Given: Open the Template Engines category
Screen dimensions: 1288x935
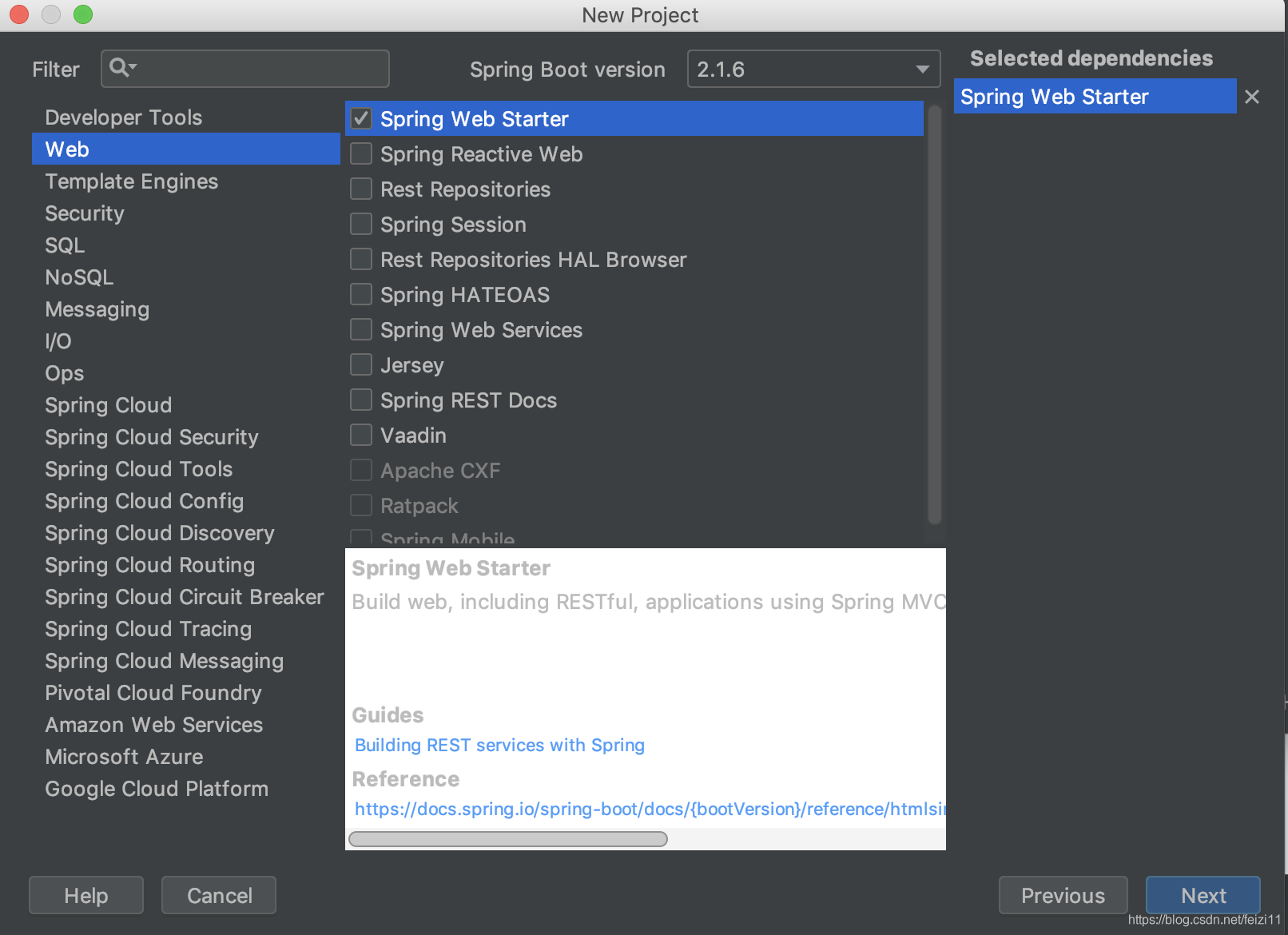Looking at the screenshot, I should click(185, 181).
